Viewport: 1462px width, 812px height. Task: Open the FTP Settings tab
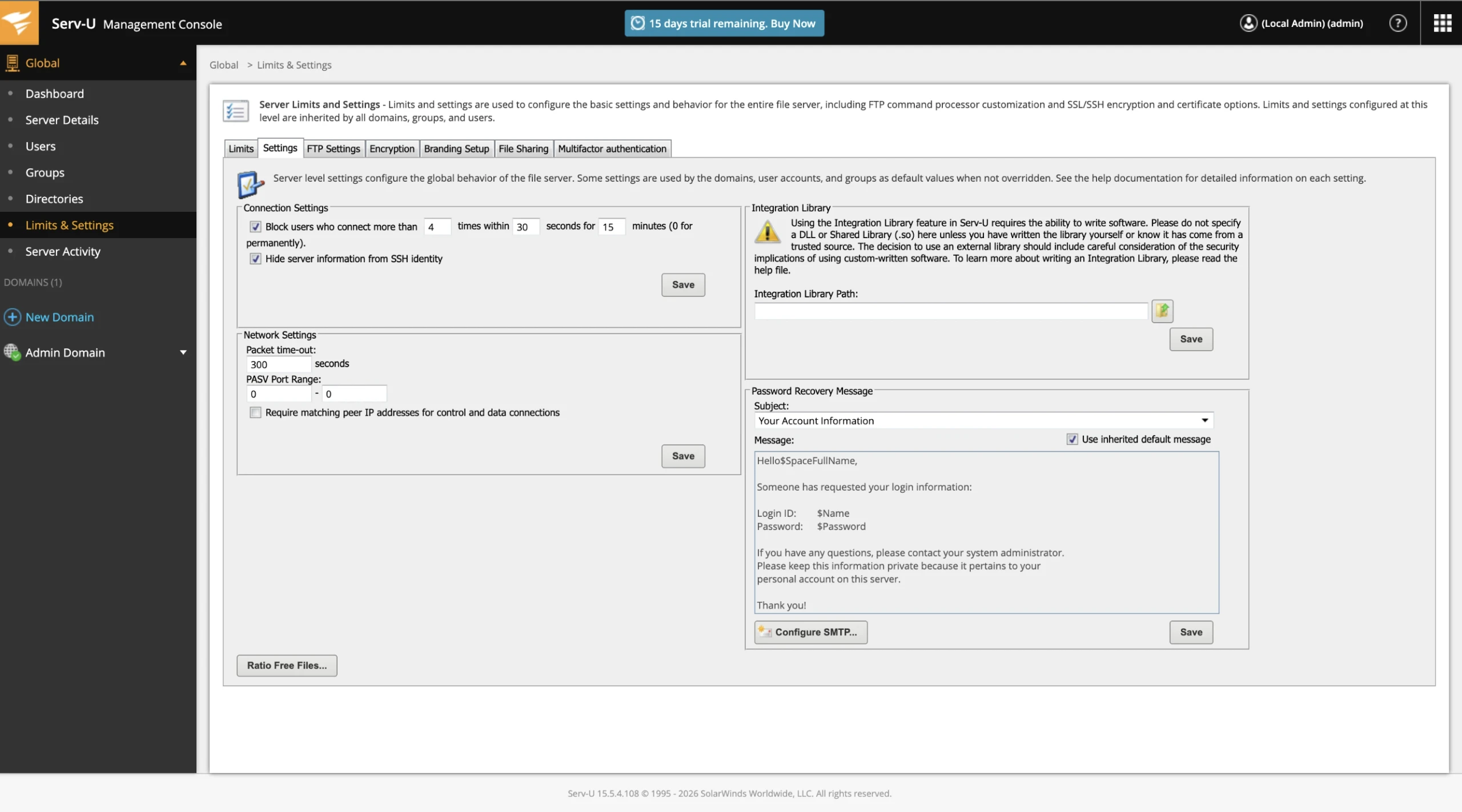click(x=334, y=148)
